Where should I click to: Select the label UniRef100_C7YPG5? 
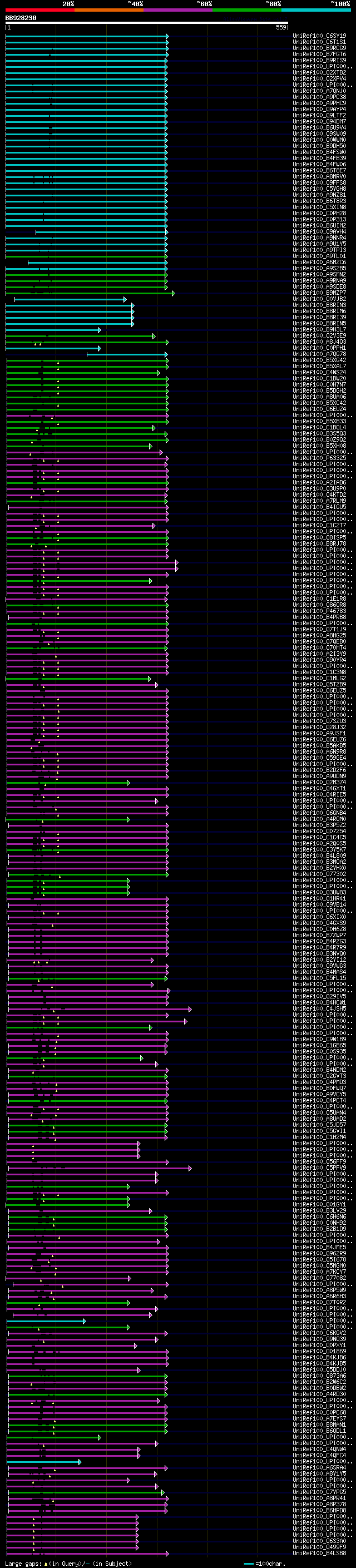coord(319,1492)
